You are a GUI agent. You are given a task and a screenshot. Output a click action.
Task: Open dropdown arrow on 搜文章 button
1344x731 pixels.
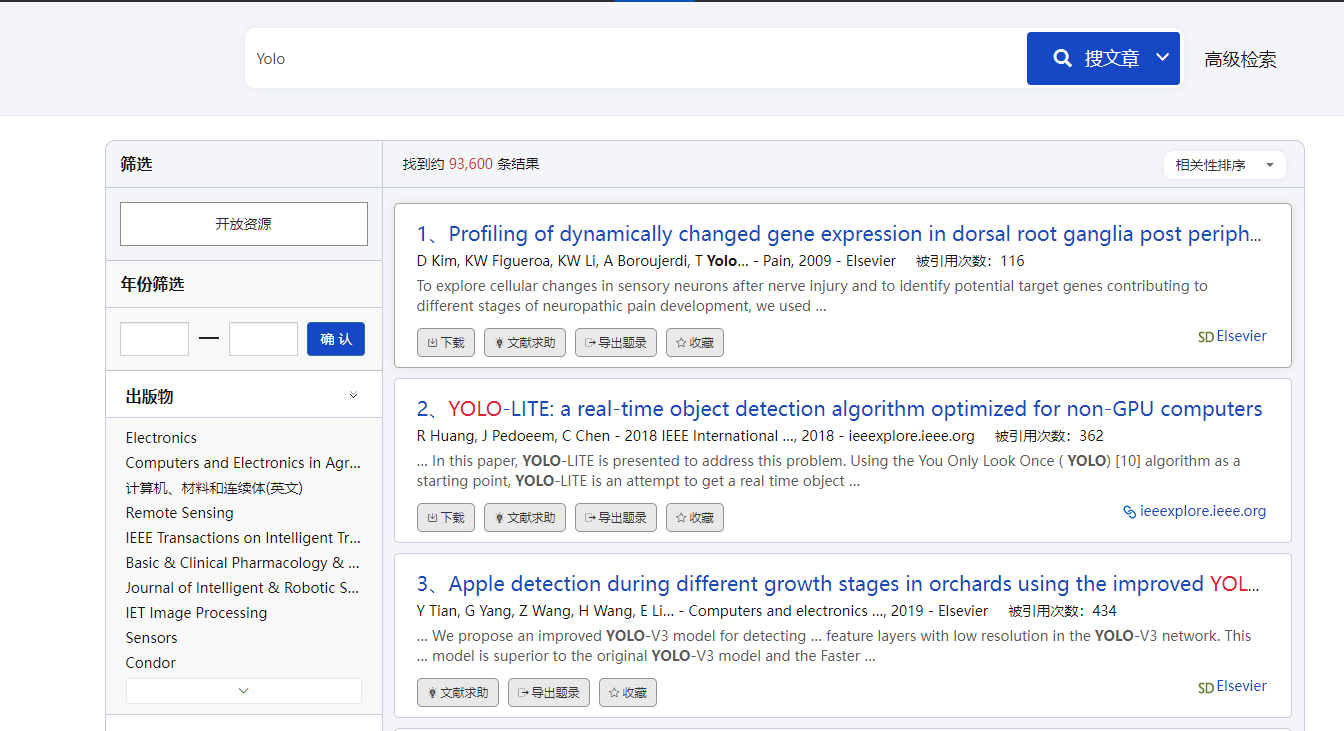coord(1163,58)
